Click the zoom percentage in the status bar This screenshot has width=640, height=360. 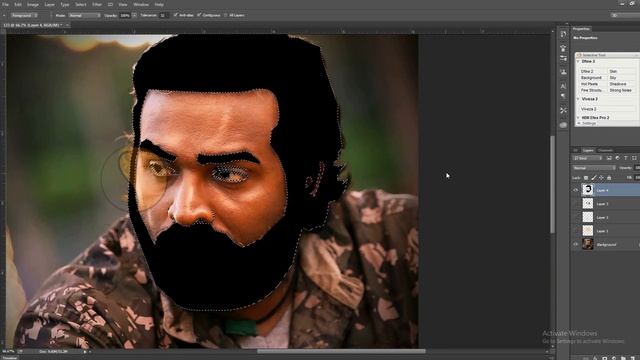(x=8, y=351)
